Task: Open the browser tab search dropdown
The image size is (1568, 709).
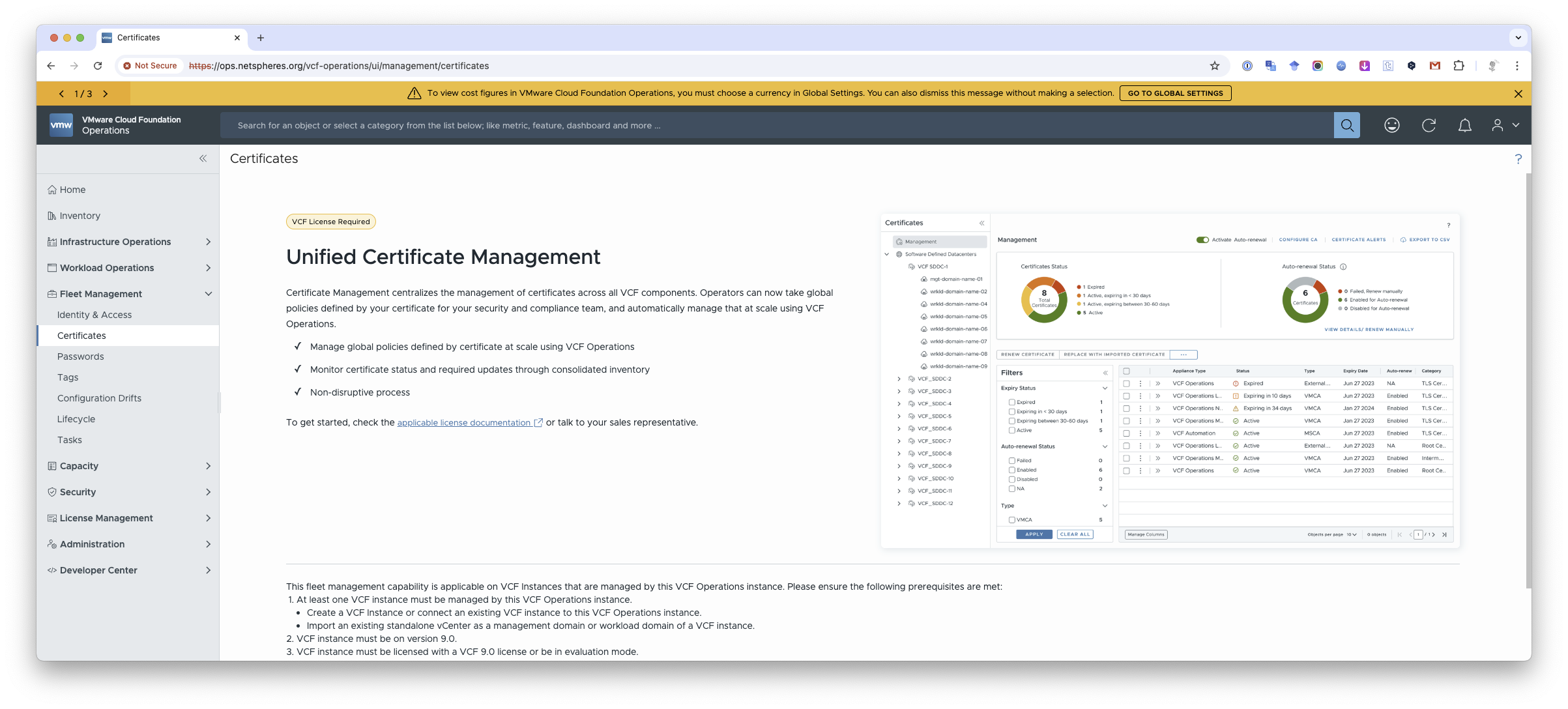Action: tap(1518, 38)
